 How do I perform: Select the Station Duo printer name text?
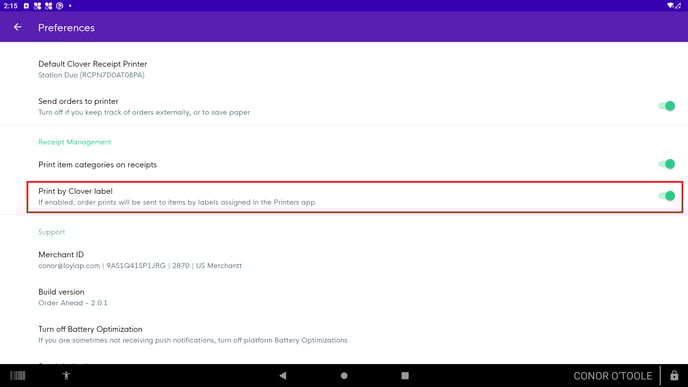click(91, 75)
